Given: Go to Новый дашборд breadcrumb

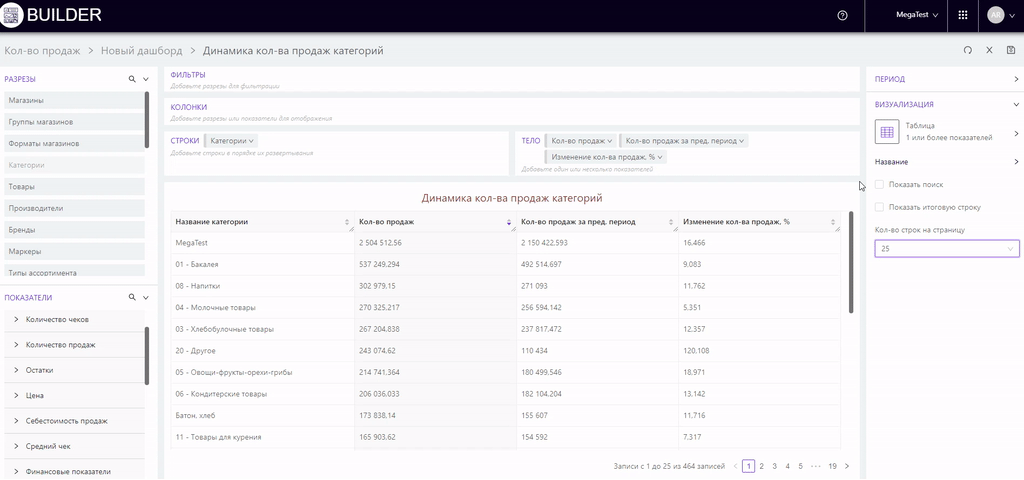Looking at the screenshot, I should pyautogui.click(x=141, y=50).
